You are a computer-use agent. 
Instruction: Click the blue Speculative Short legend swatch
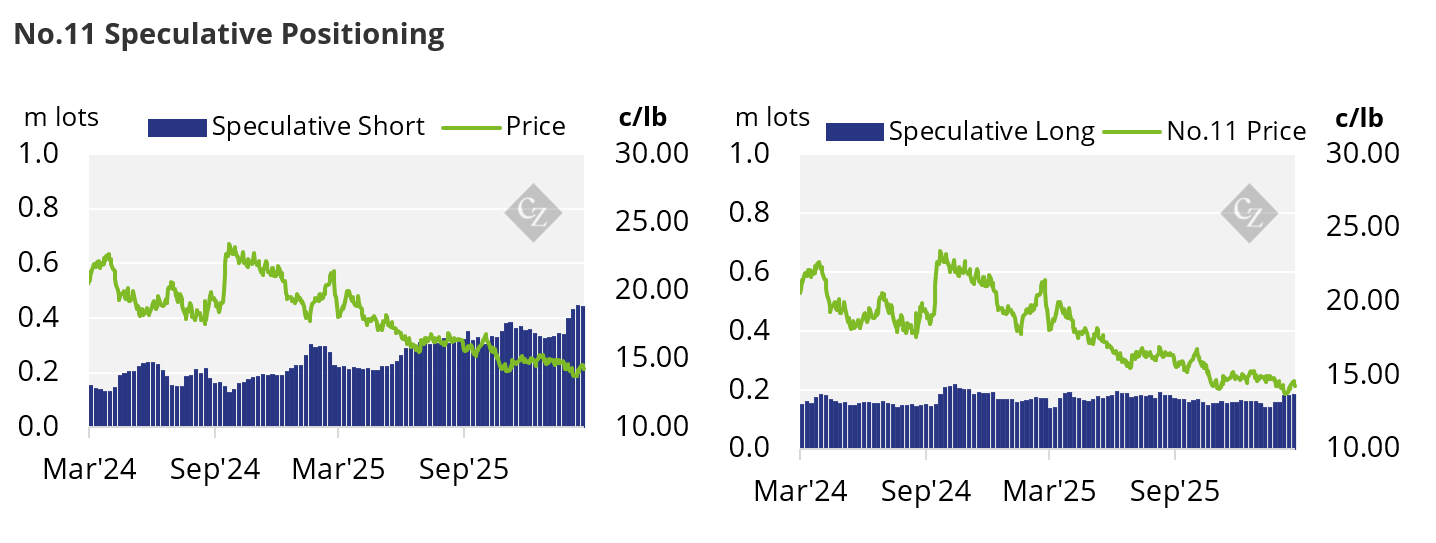(x=177, y=127)
